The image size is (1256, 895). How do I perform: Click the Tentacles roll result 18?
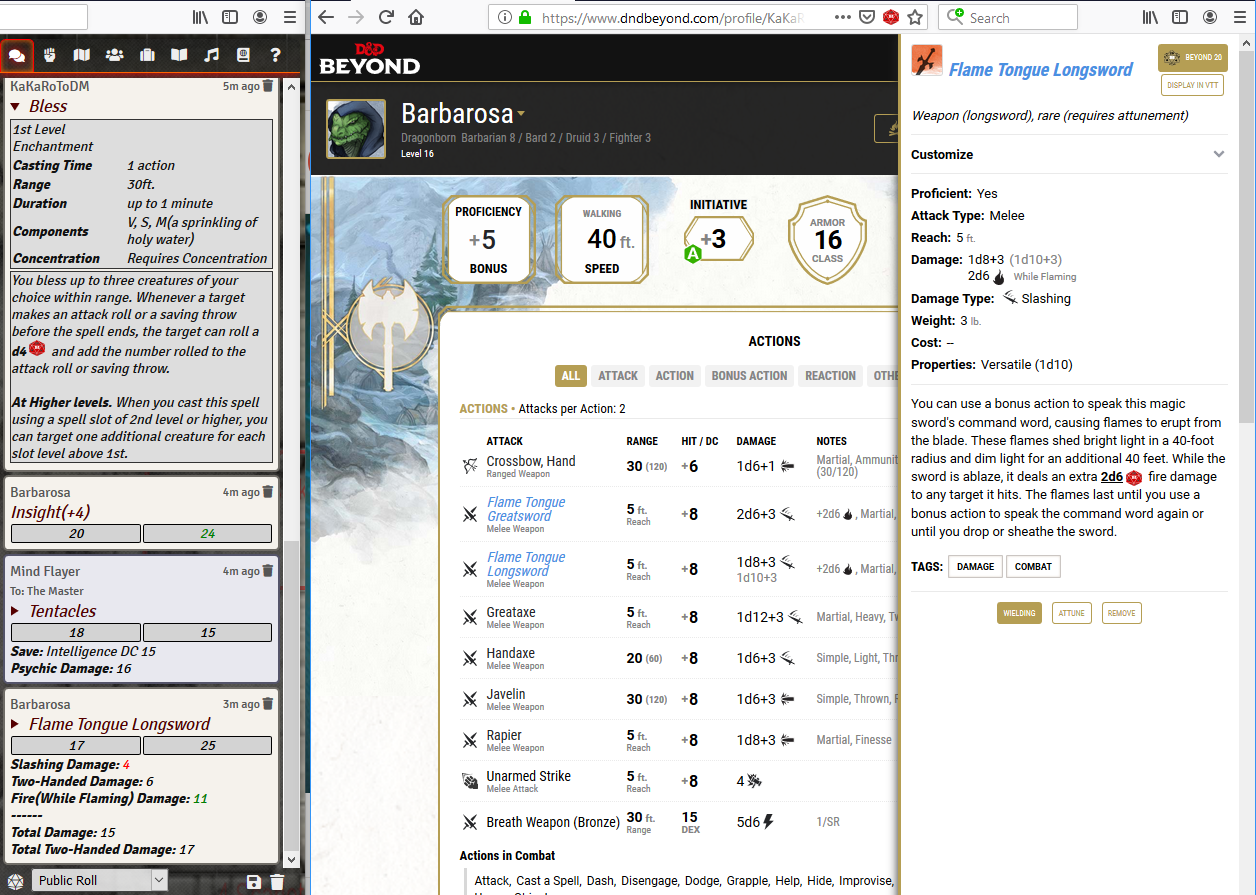[76, 633]
